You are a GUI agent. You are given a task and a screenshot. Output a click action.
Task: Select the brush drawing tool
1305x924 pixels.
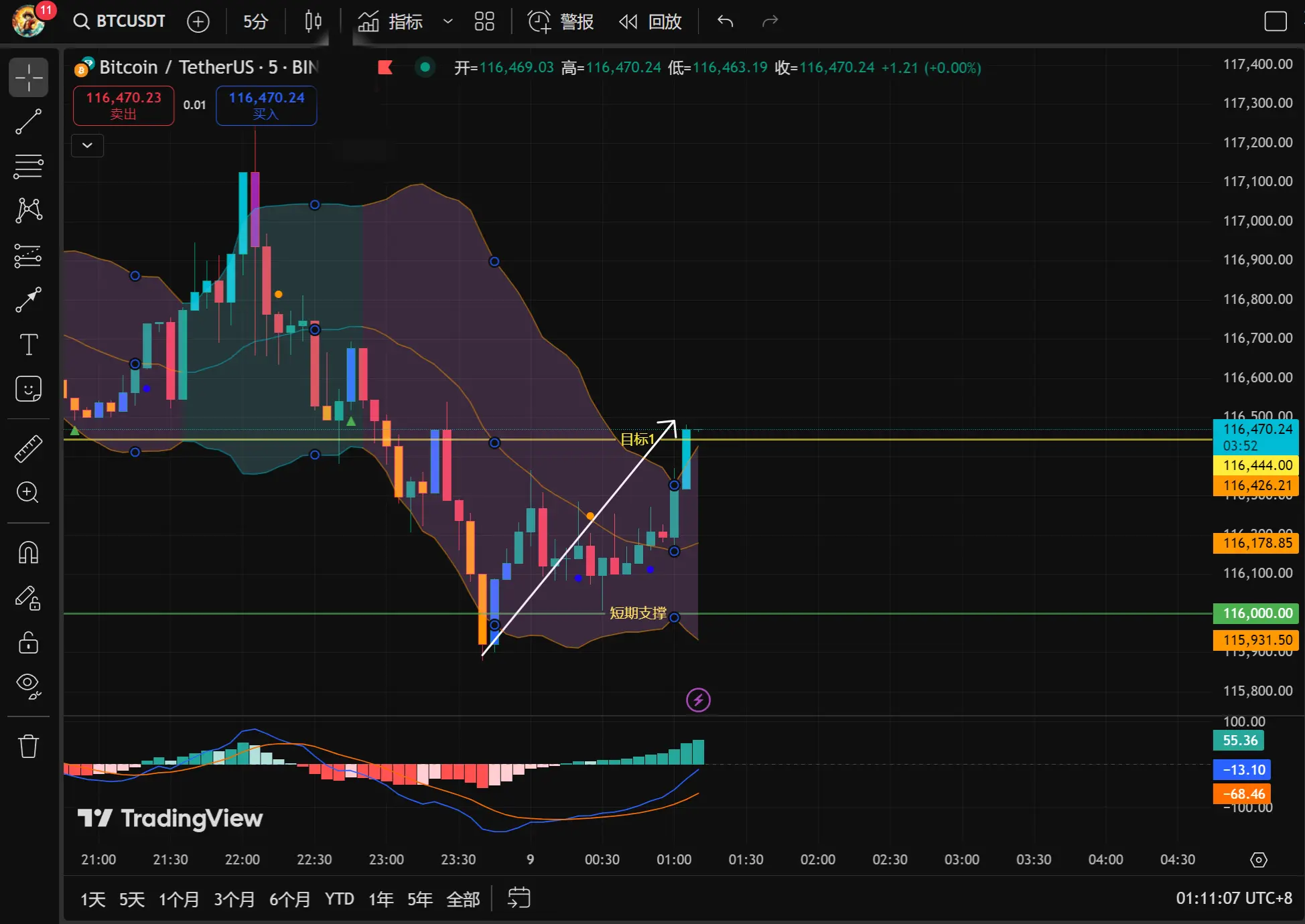tap(29, 300)
